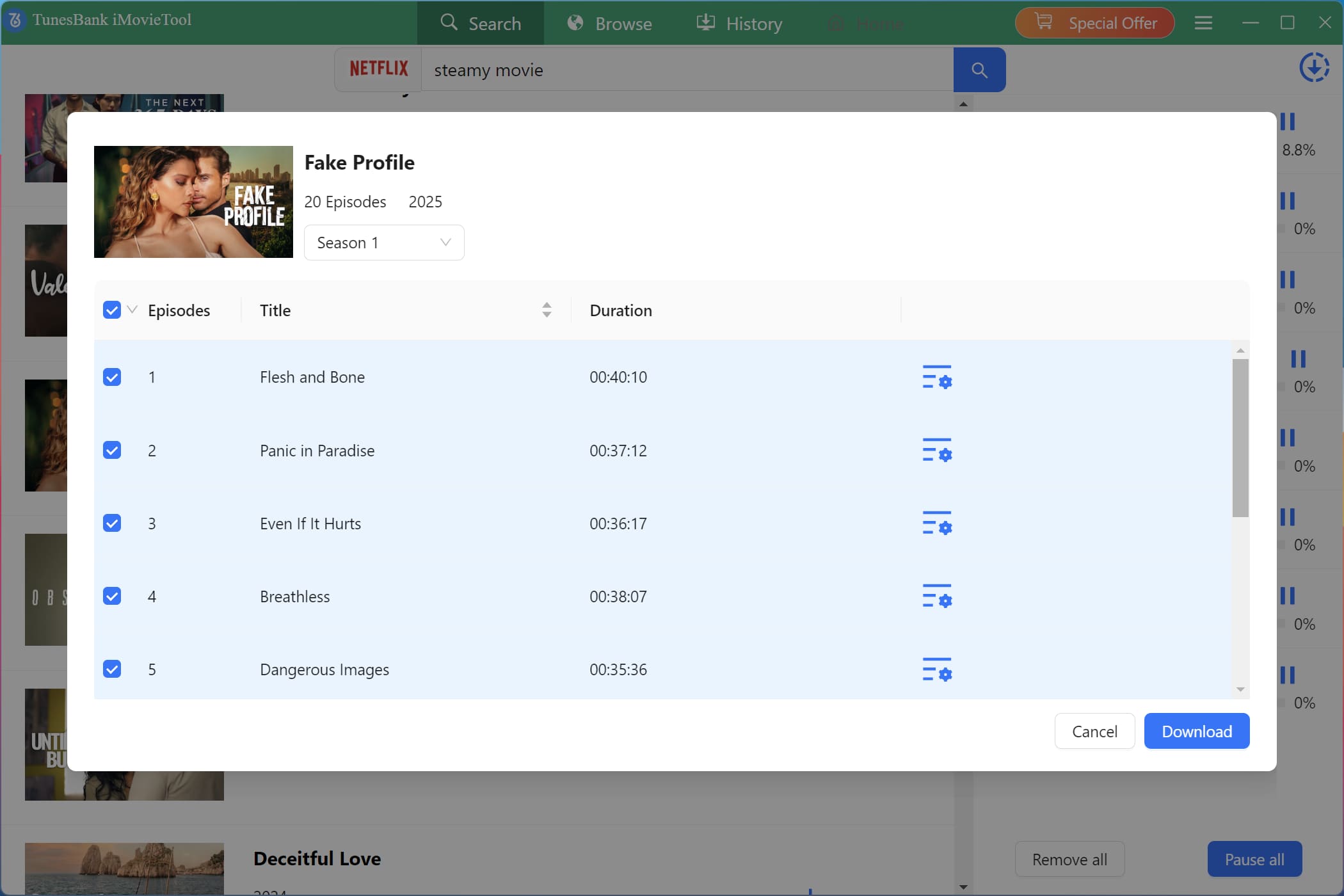Click the blue search magnifier button
Screen dimensions: 1344x896
pyautogui.click(x=979, y=70)
